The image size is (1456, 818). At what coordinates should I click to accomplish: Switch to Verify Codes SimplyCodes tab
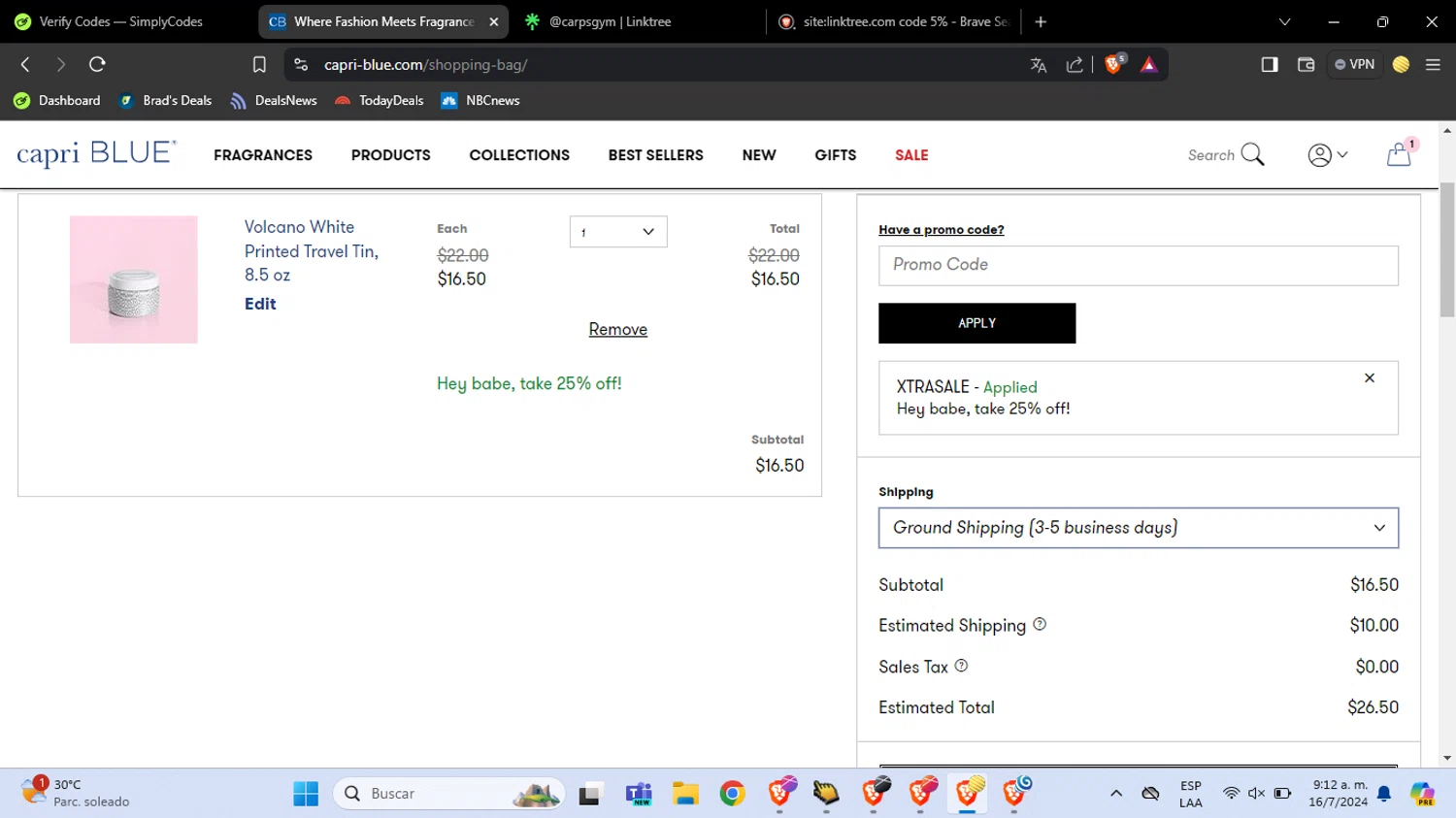point(120,21)
